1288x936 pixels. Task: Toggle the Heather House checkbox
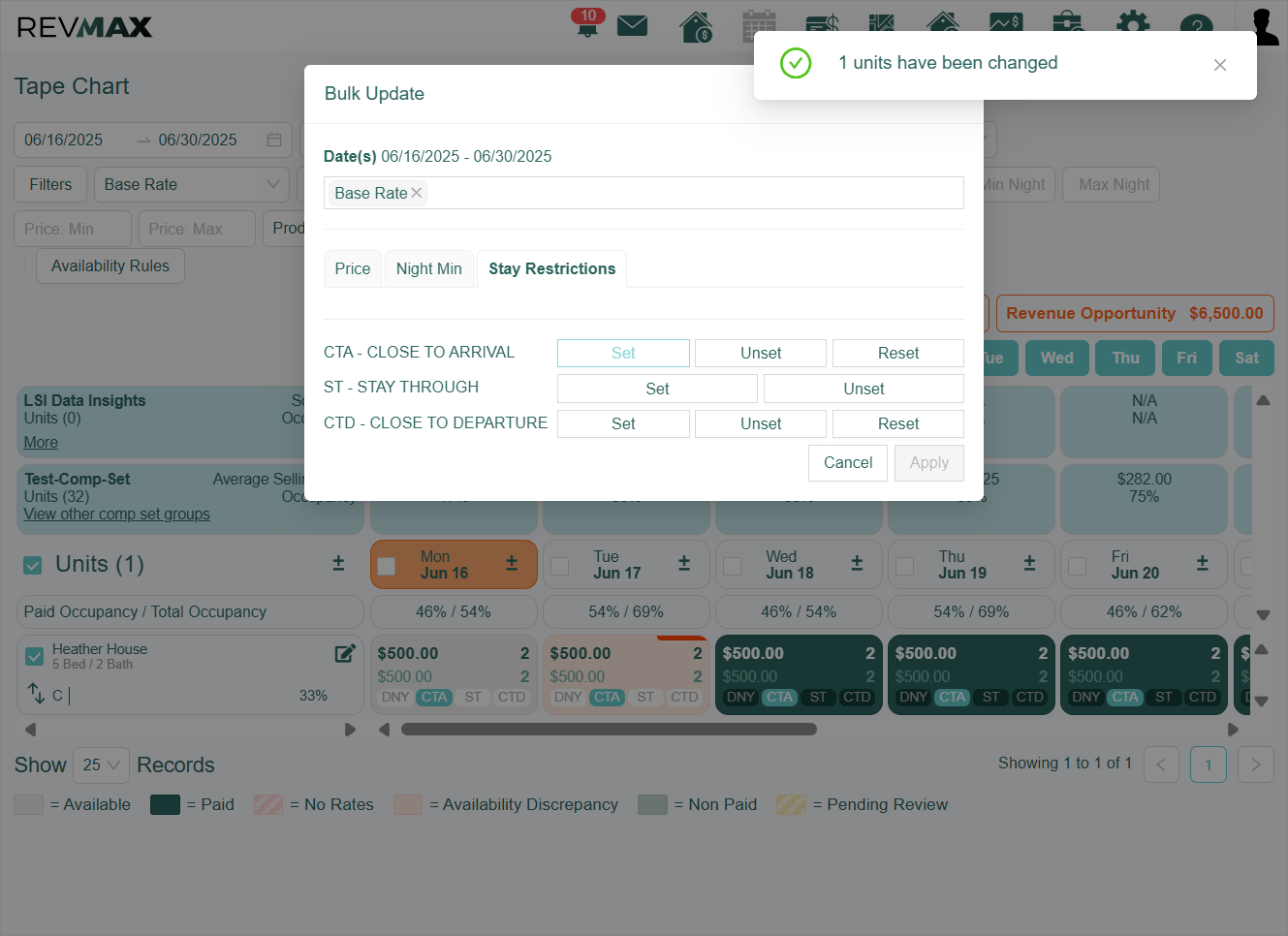pyautogui.click(x=35, y=656)
